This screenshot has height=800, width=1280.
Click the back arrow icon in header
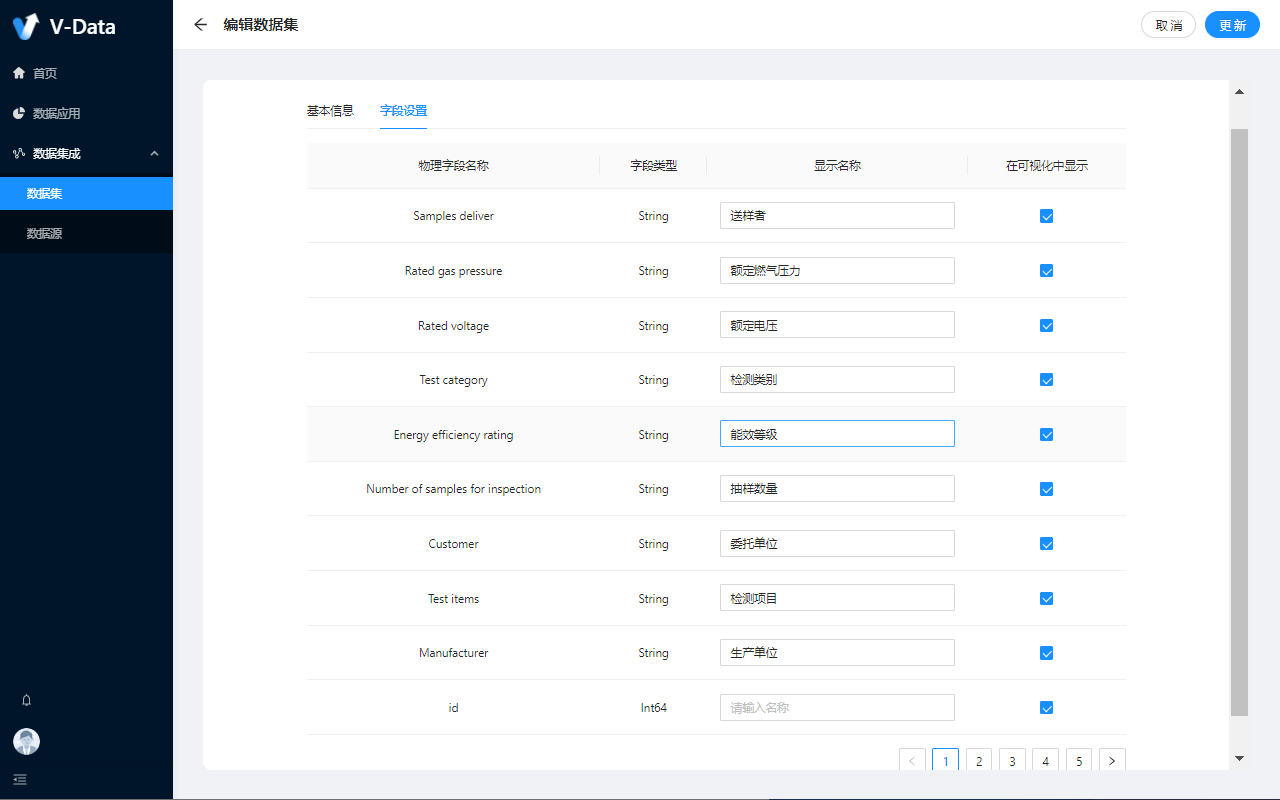pyautogui.click(x=201, y=25)
